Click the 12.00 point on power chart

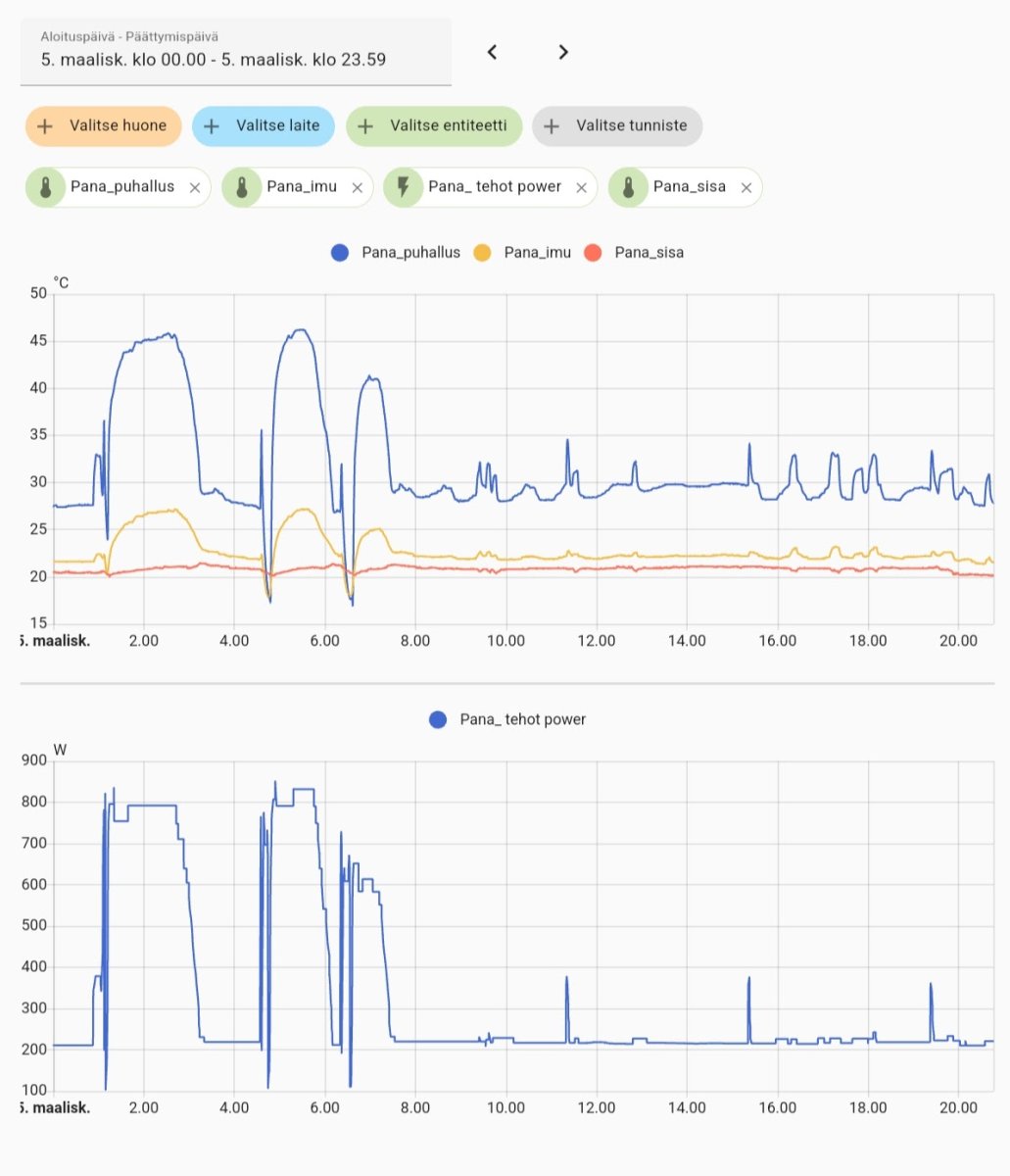(597, 1043)
